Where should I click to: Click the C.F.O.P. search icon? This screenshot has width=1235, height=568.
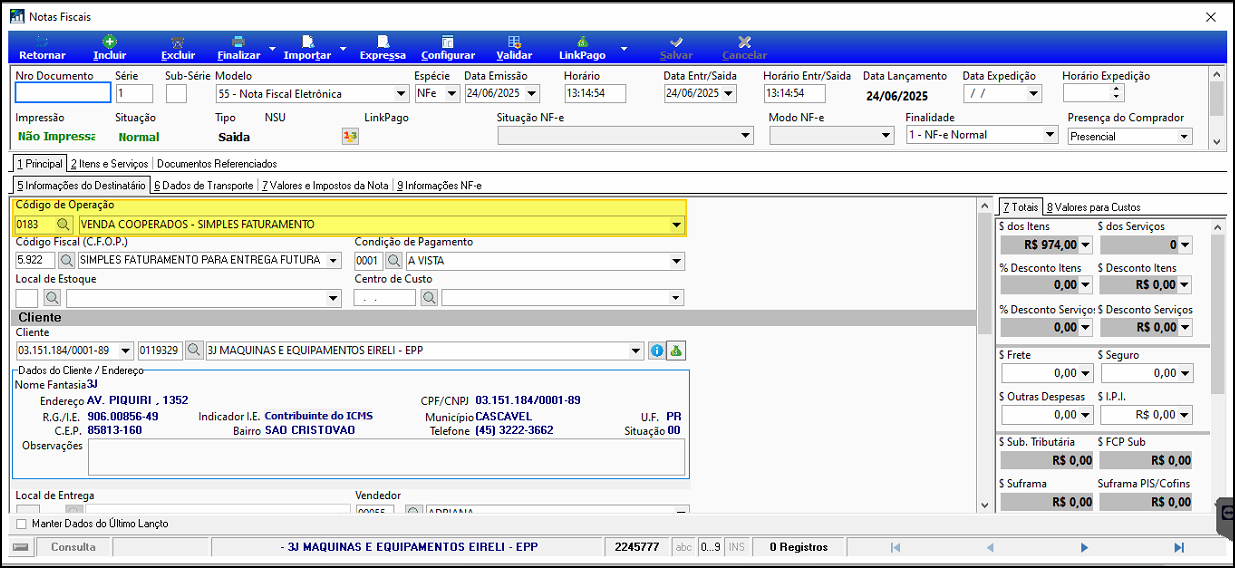pyautogui.click(x=67, y=260)
